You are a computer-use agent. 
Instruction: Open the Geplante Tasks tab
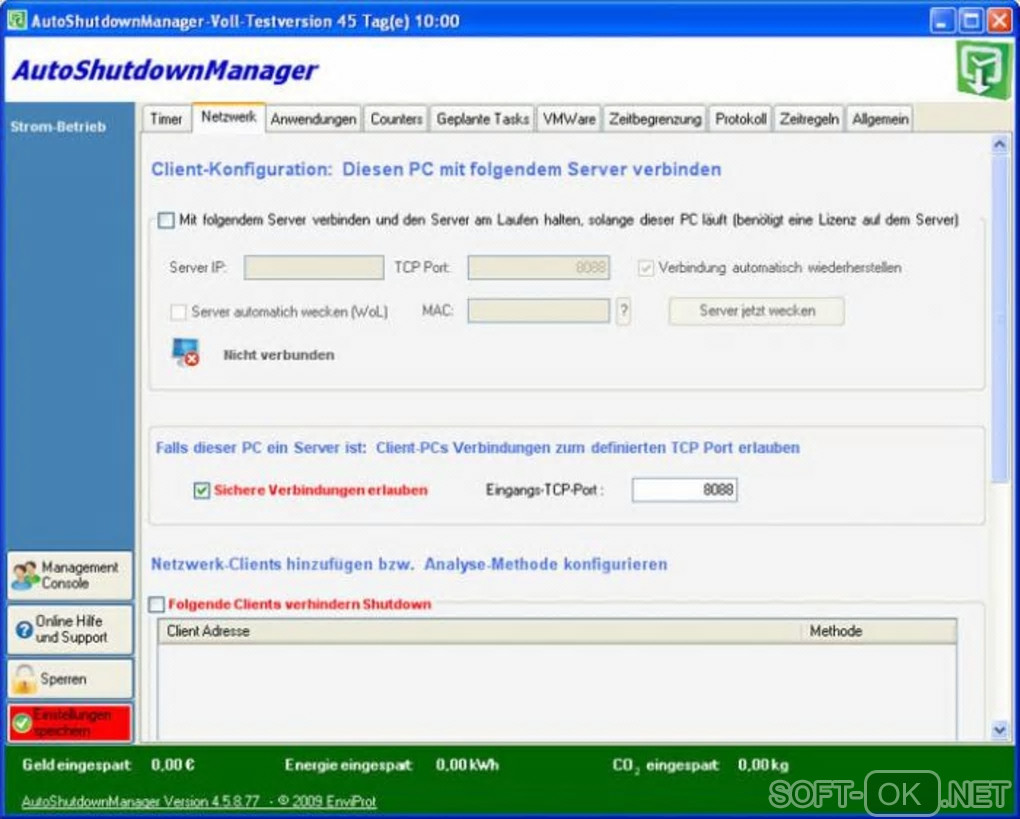tap(482, 119)
